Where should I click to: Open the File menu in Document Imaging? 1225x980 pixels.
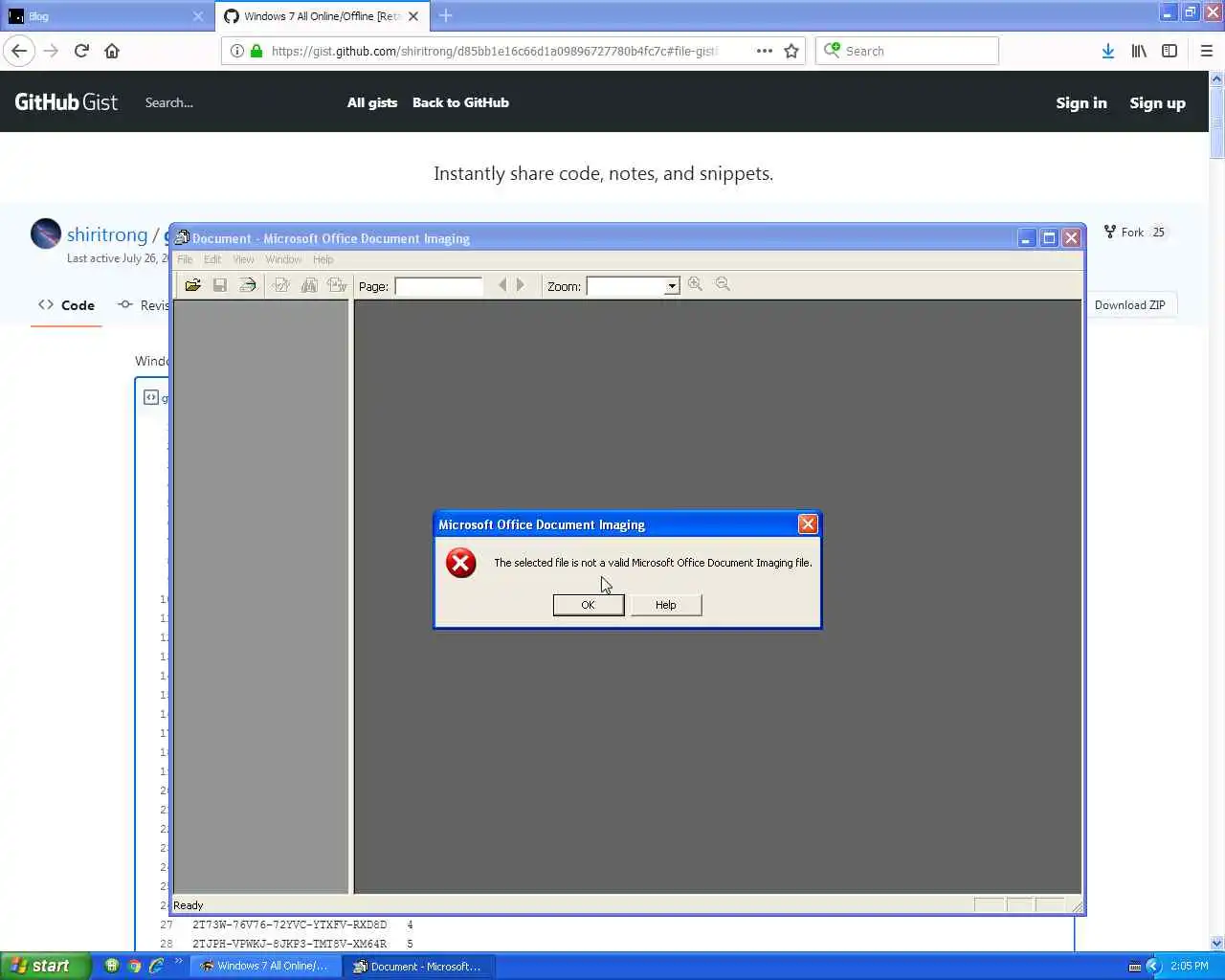click(185, 259)
